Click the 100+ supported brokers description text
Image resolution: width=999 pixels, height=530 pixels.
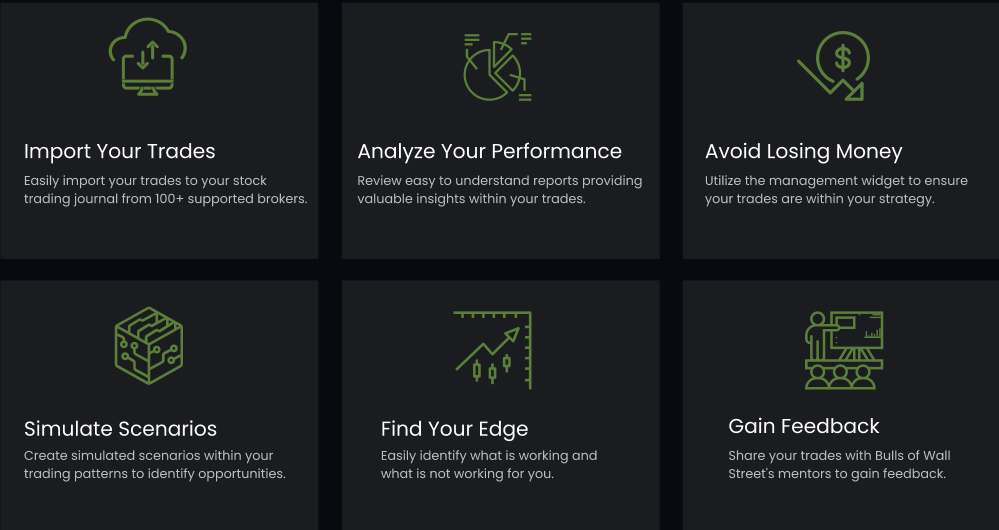click(166, 190)
